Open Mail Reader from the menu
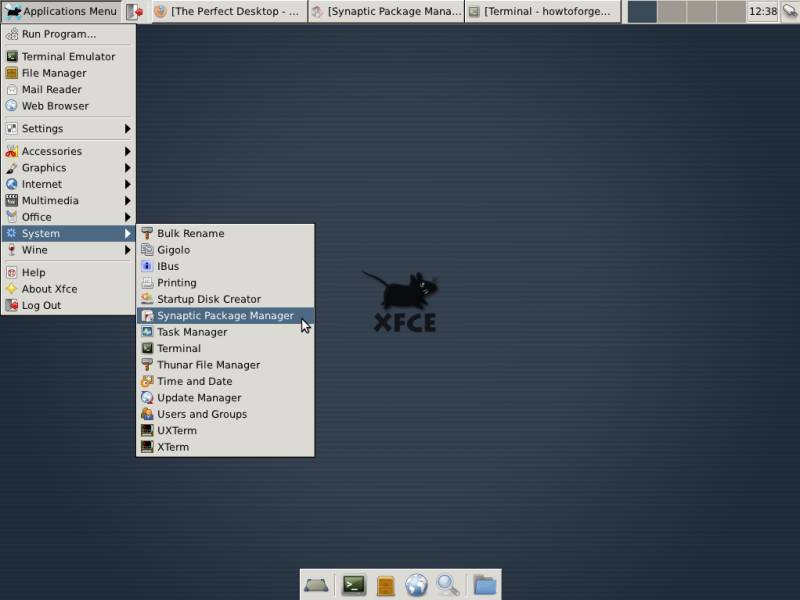Screen dimensions: 800x600 pyautogui.click(x=69, y=89)
